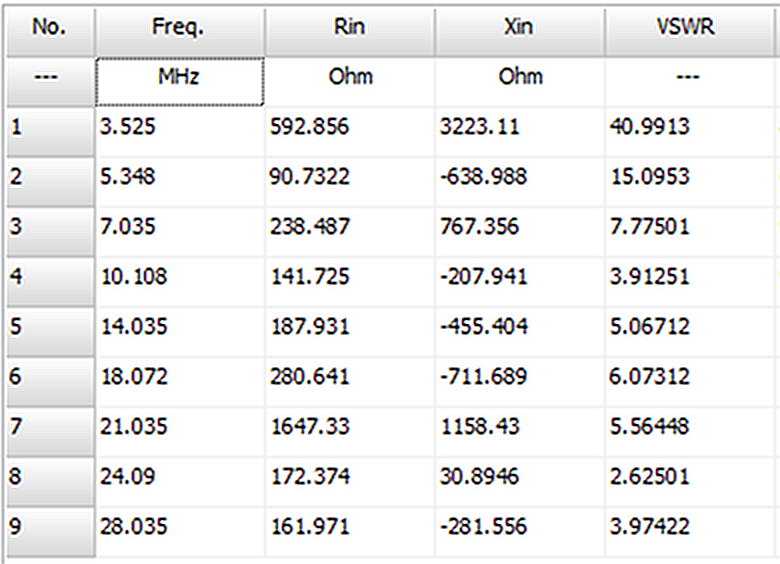Select the Ohm unit cell under Xin
This screenshot has height=564, width=780.
tap(520, 82)
